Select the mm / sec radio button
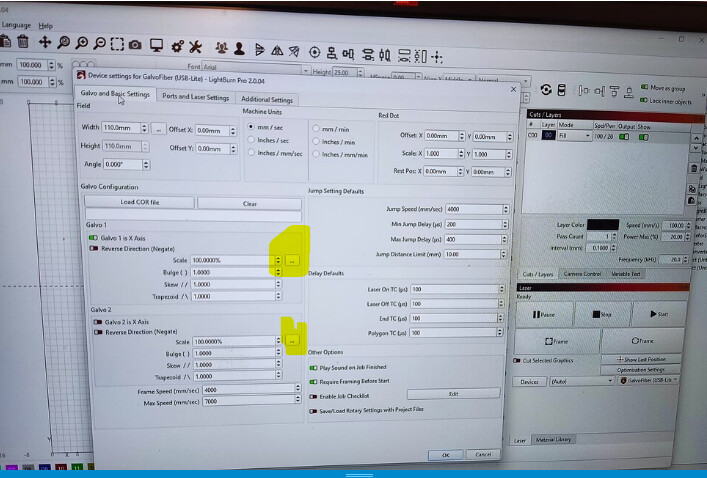The height and width of the screenshot is (478, 707). pyautogui.click(x=251, y=127)
